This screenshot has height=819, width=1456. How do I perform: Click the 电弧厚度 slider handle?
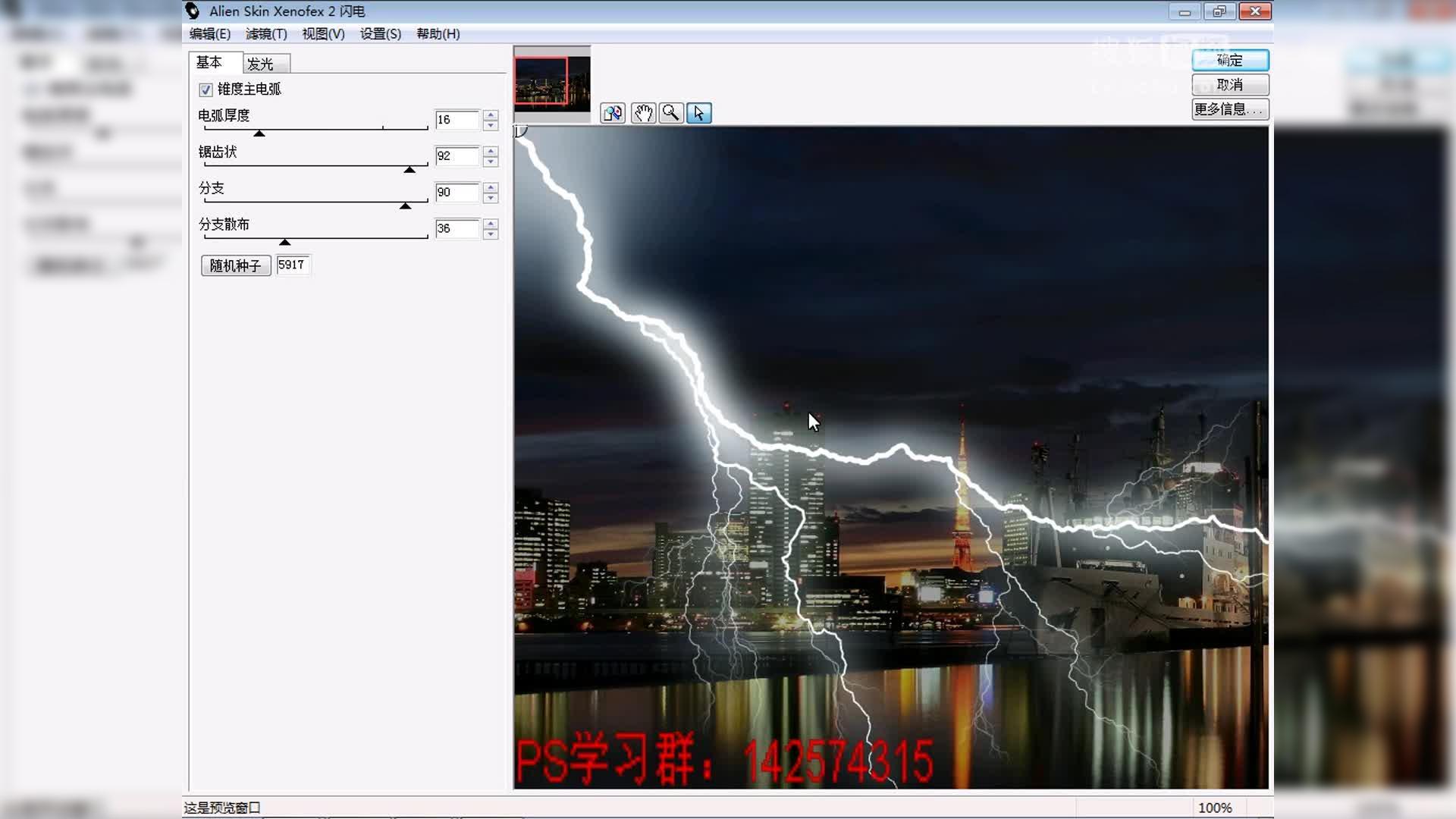tap(259, 133)
